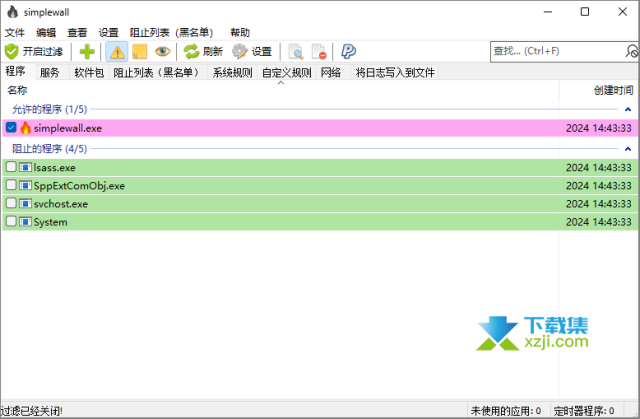Collapse the 允许的程序 group chevron
The height and width of the screenshot is (419, 640).
[x=628, y=109]
